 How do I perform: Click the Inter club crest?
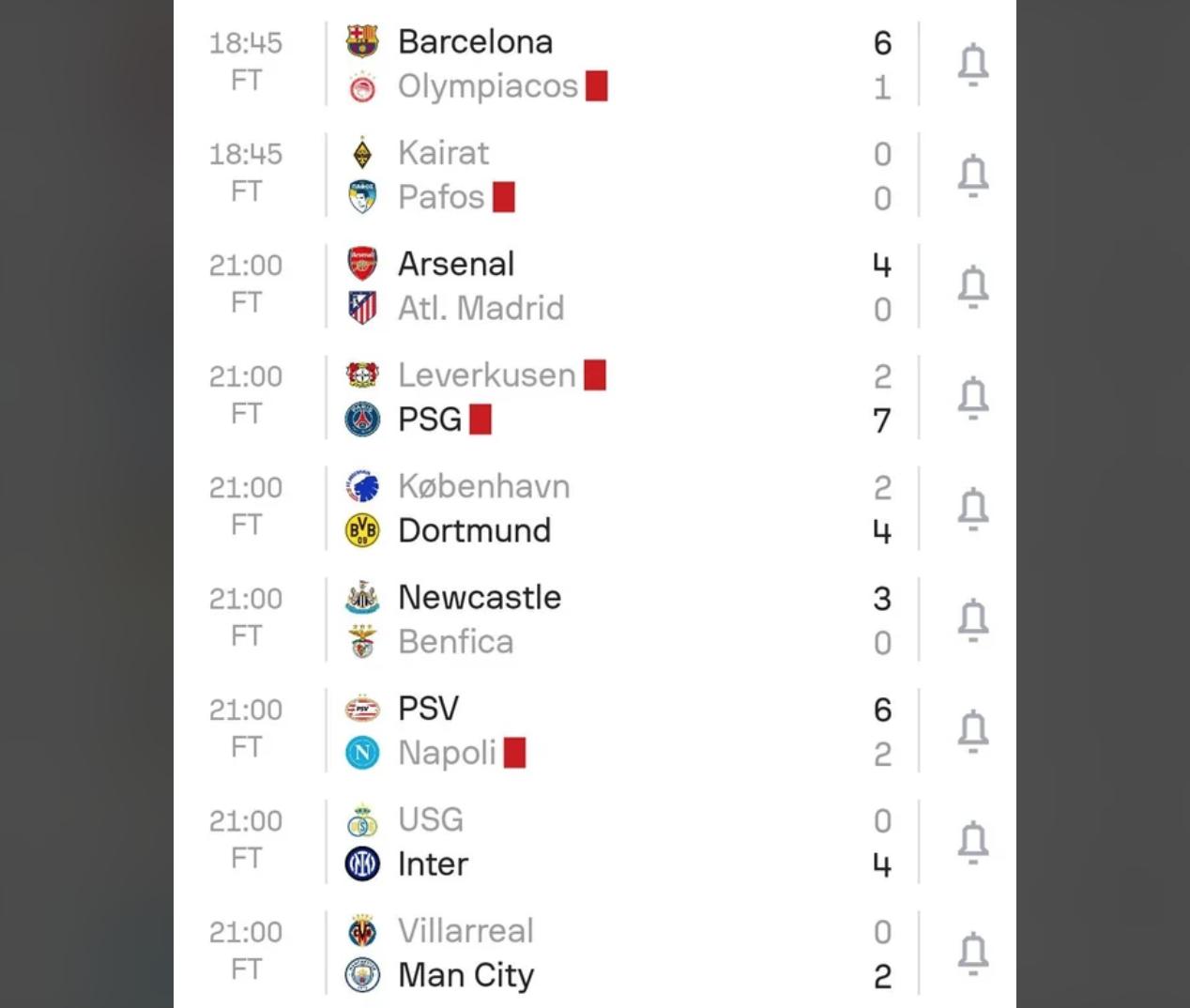point(362,863)
